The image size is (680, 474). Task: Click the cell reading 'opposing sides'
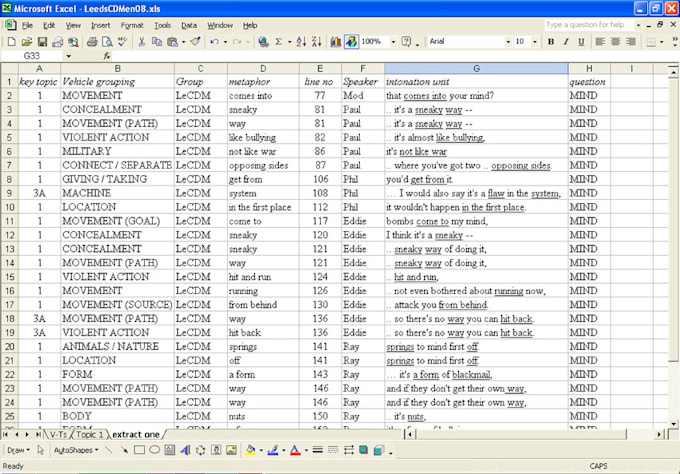(263, 166)
